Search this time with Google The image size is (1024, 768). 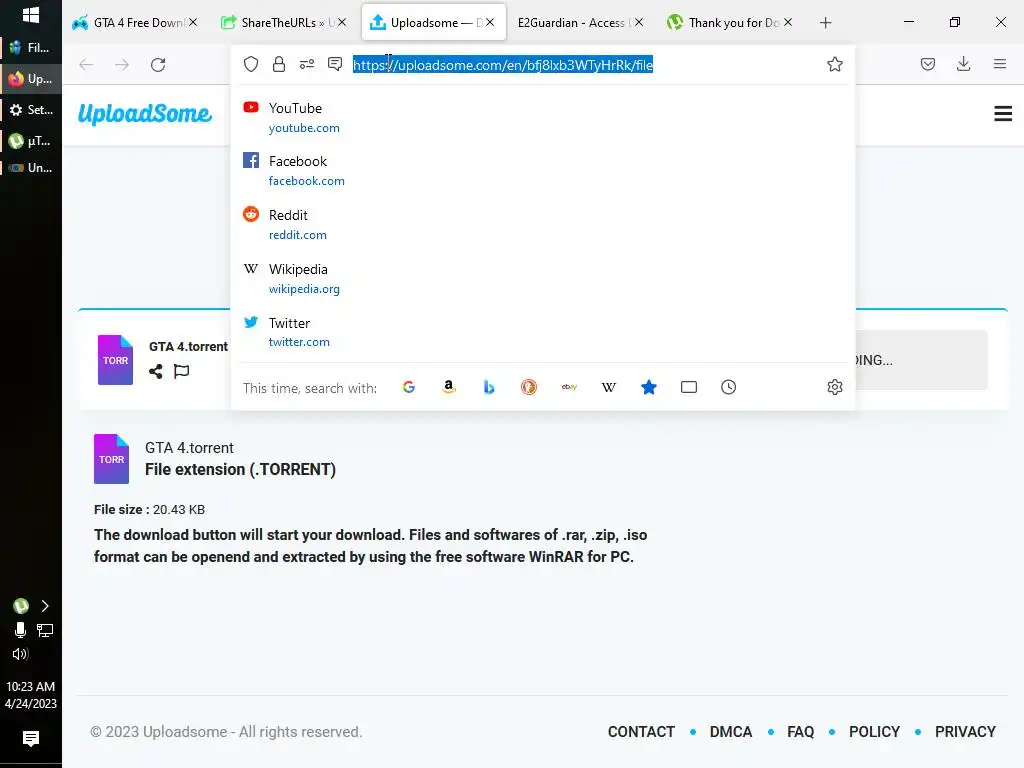tap(409, 387)
